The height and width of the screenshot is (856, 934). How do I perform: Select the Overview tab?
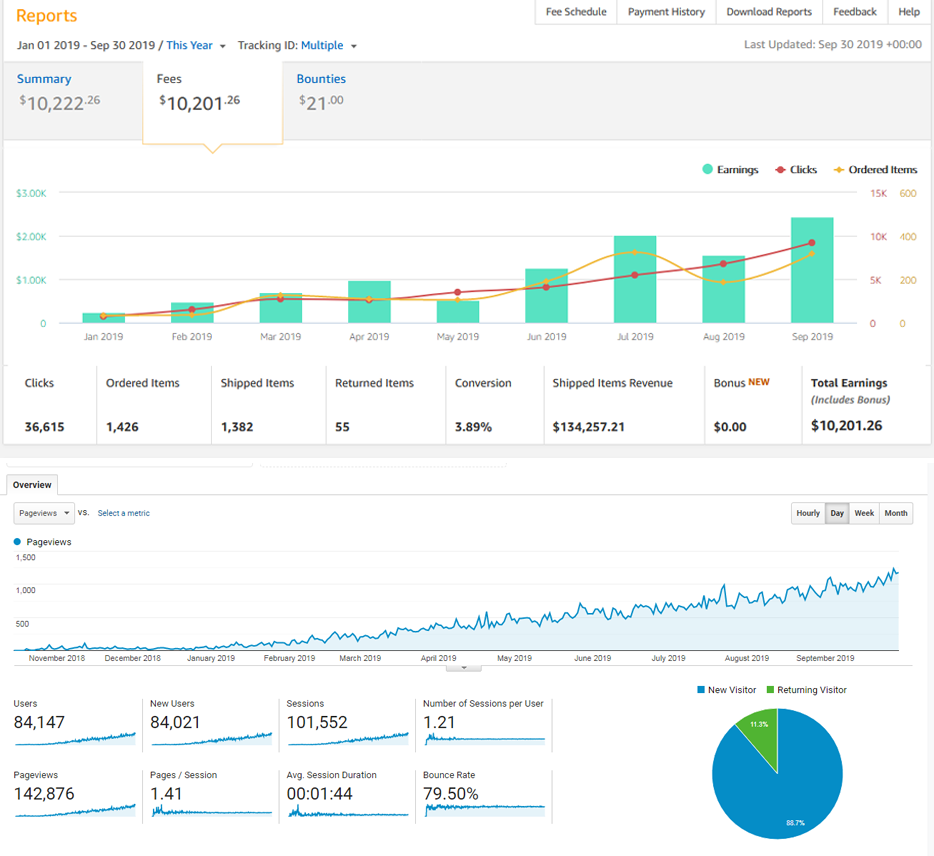[31, 485]
